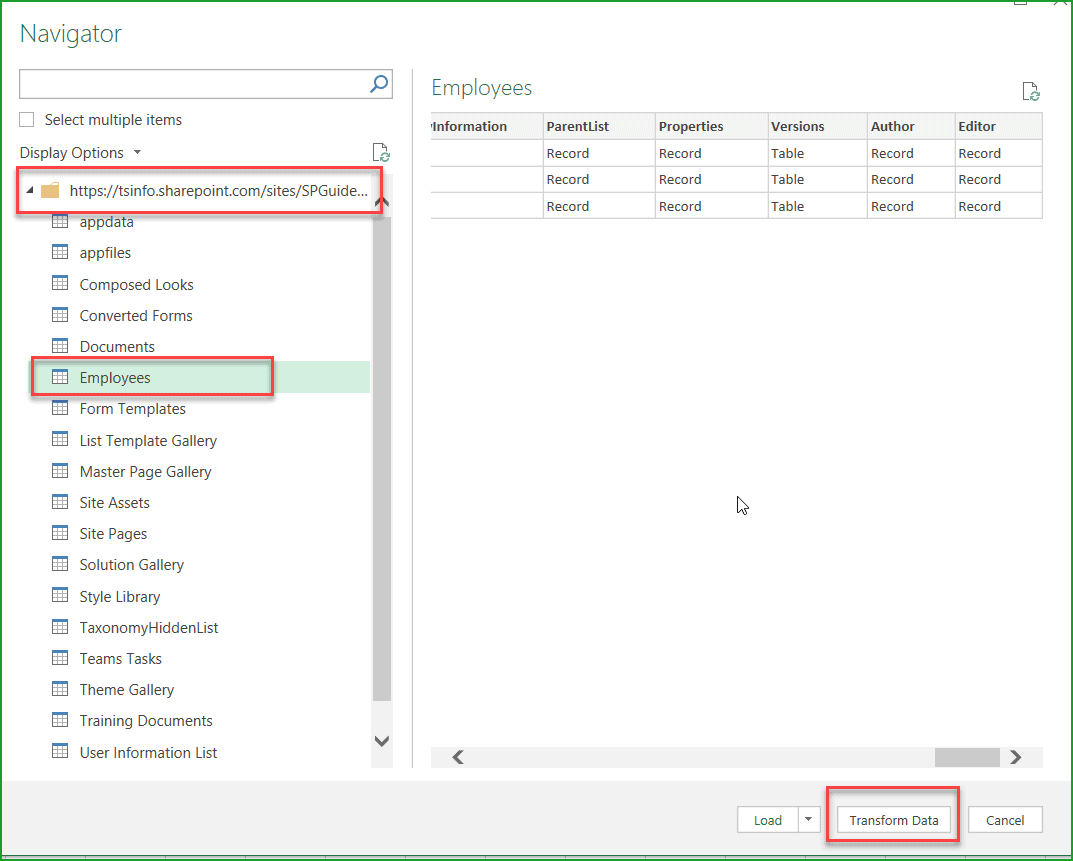Click the Site Assets table icon
Image resolution: width=1073 pixels, height=861 pixels.
click(x=60, y=502)
